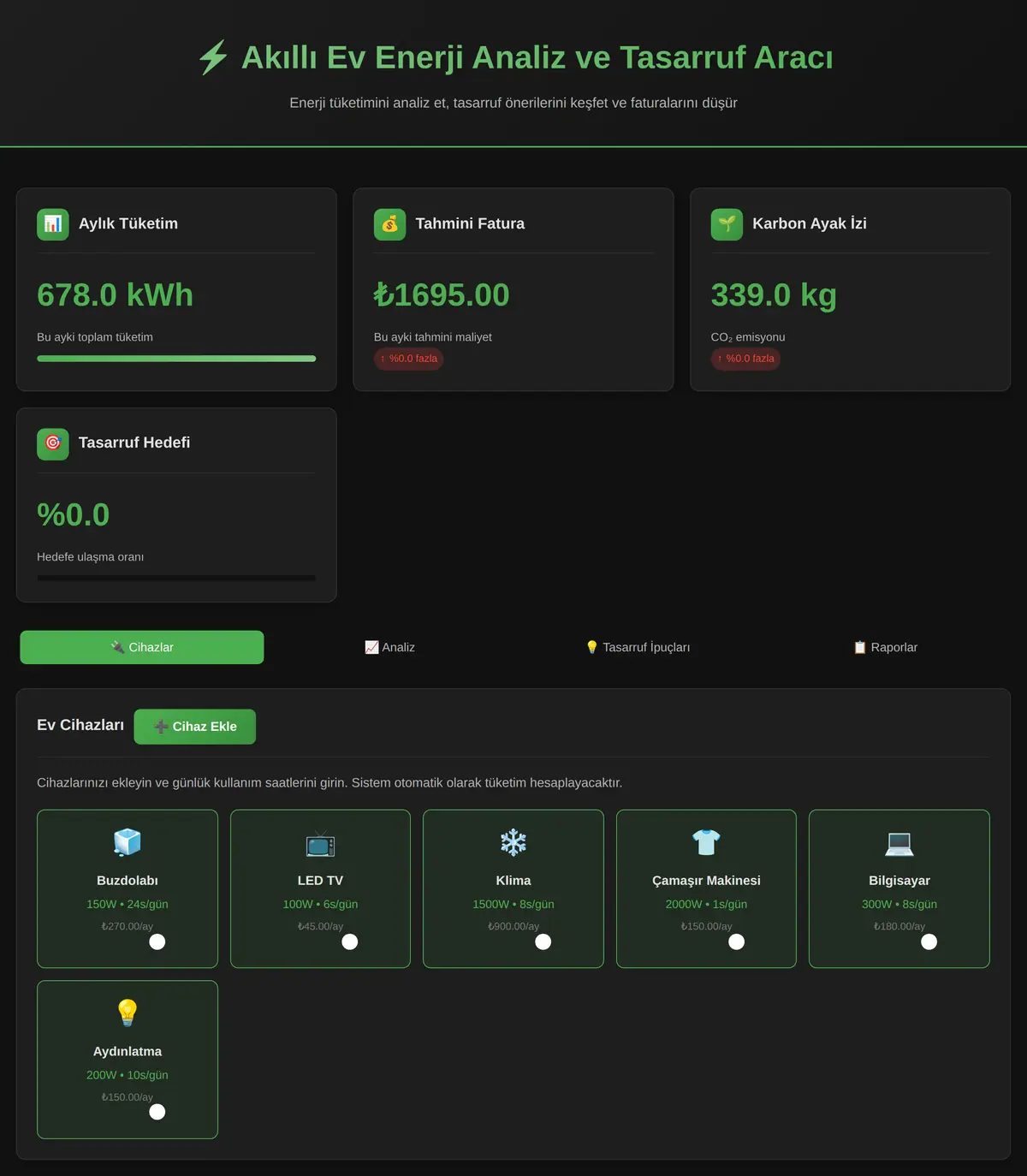
Task: Click the target icon for Tasarruf Hedefi
Action: coord(53,443)
